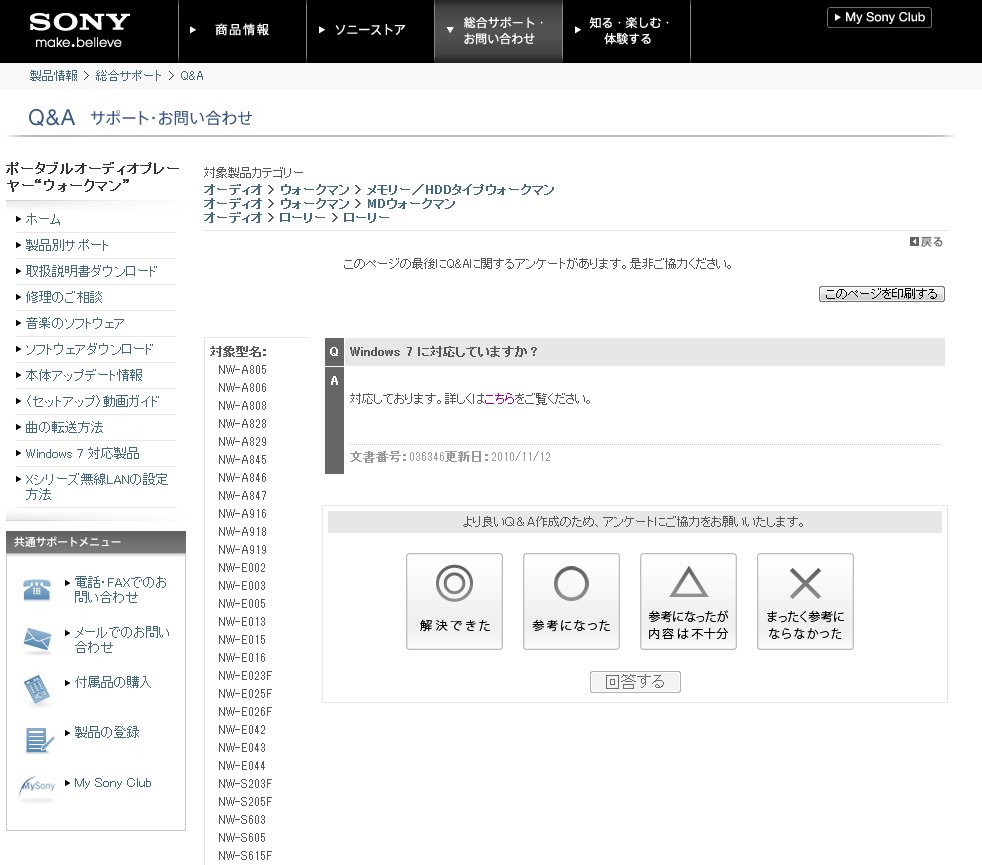The image size is (982, 865).
Task: Click the 回答する submit button
Action: (x=635, y=681)
